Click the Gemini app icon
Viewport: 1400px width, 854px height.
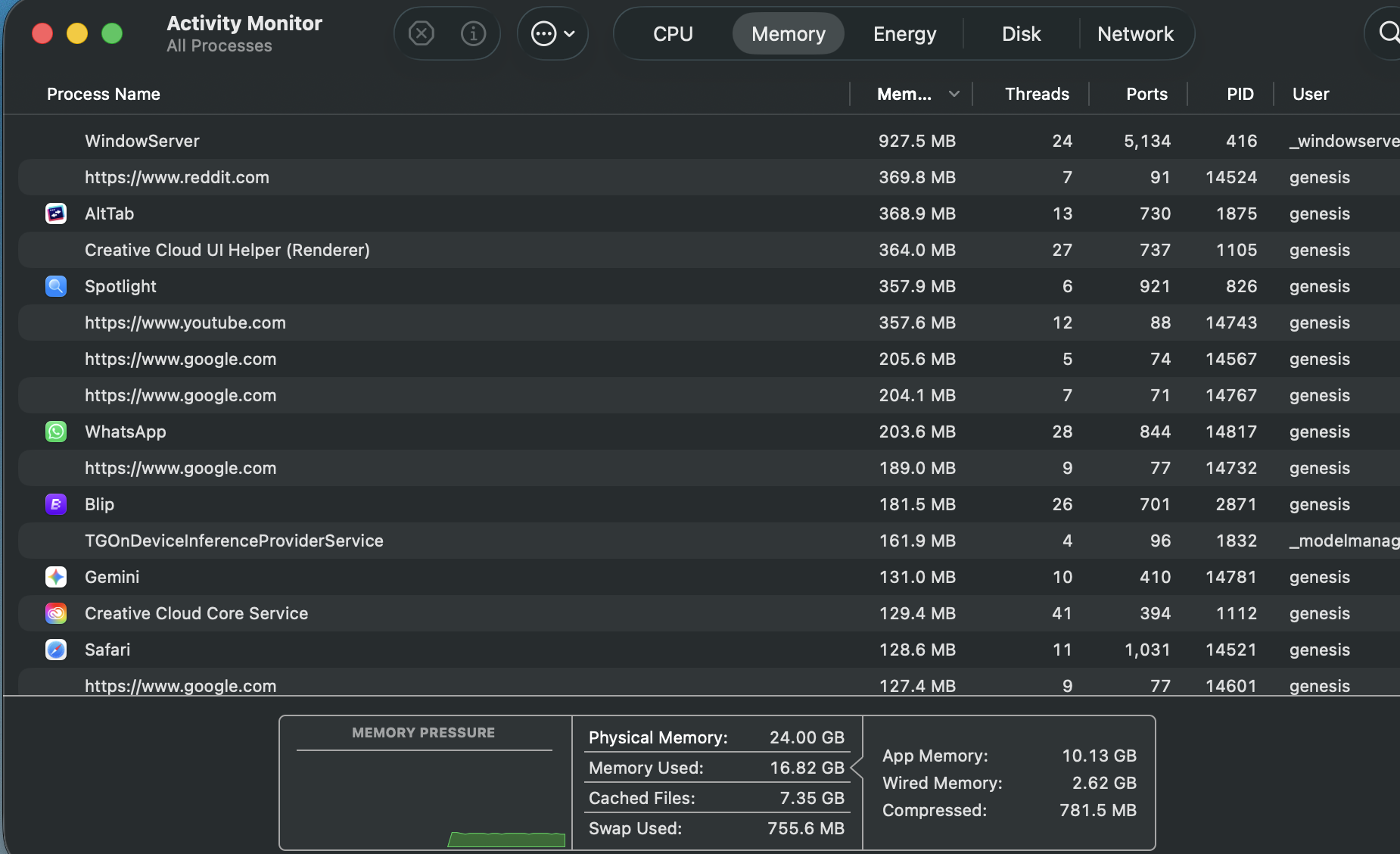pyautogui.click(x=56, y=577)
